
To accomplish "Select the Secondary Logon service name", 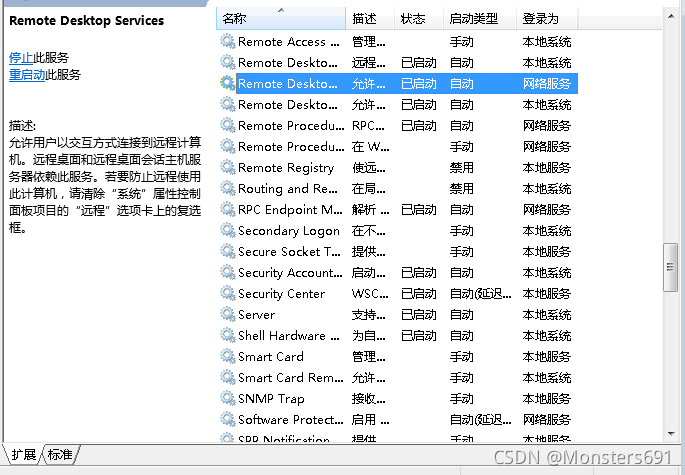I will [x=289, y=231].
